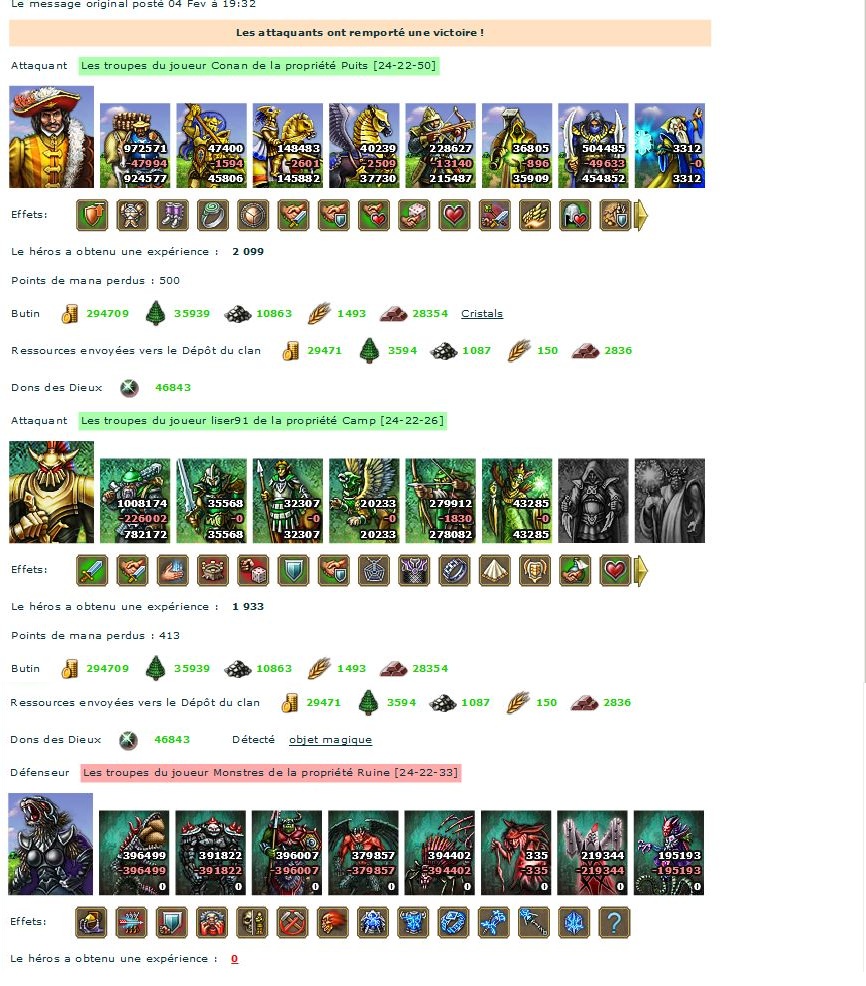Click the sword effect icon in liser91's effects
Image resolution: width=866 pixels, height=986 pixels.
92,570
